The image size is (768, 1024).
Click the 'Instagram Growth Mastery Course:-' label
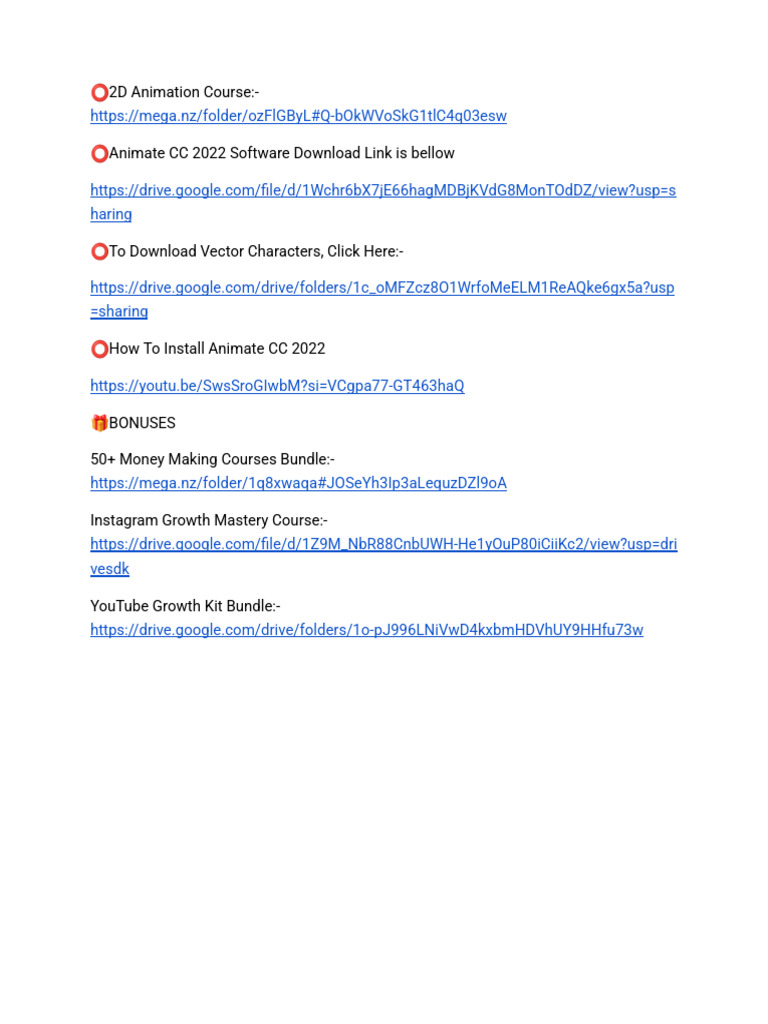pos(209,520)
